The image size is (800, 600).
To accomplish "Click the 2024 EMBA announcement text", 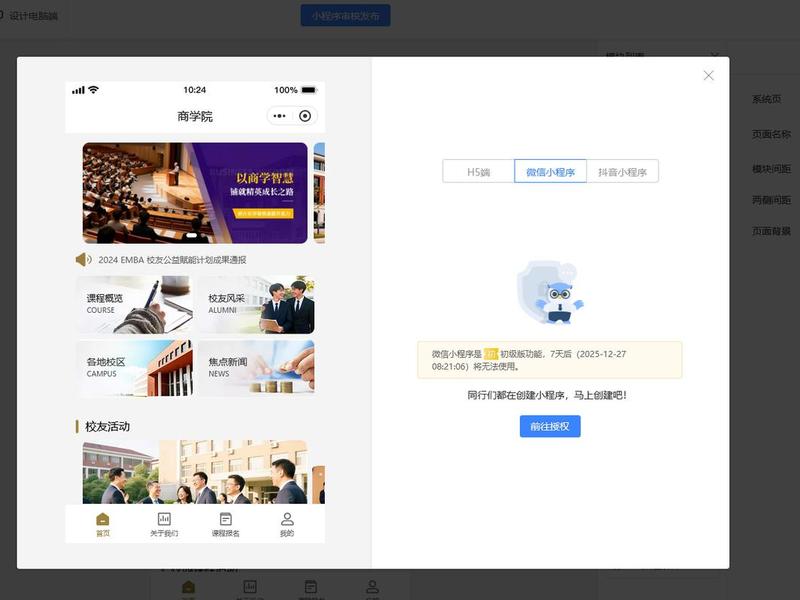I will (x=172, y=260).
